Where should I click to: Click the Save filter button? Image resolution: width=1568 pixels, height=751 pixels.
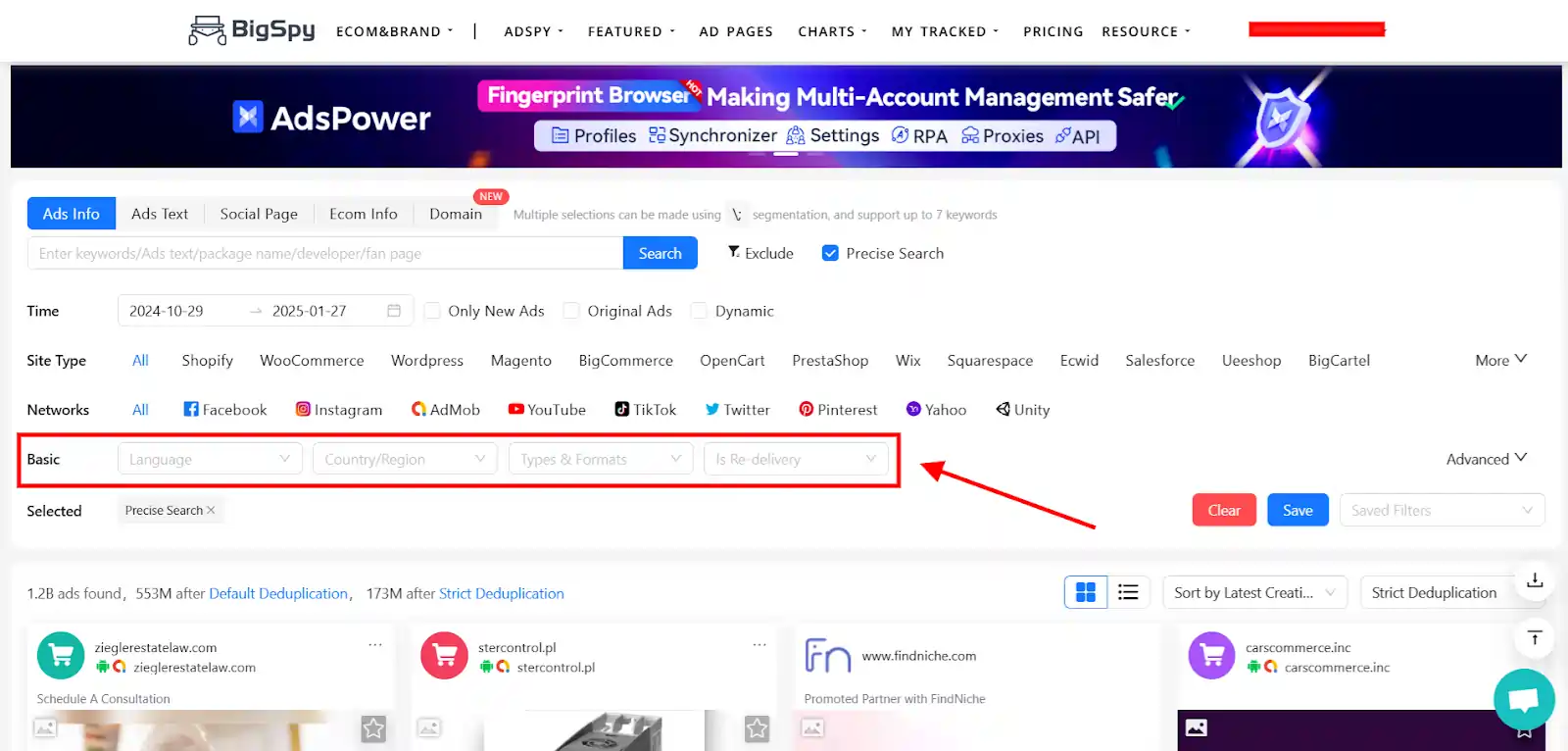pyautogui.click(x=1298, y=510)
